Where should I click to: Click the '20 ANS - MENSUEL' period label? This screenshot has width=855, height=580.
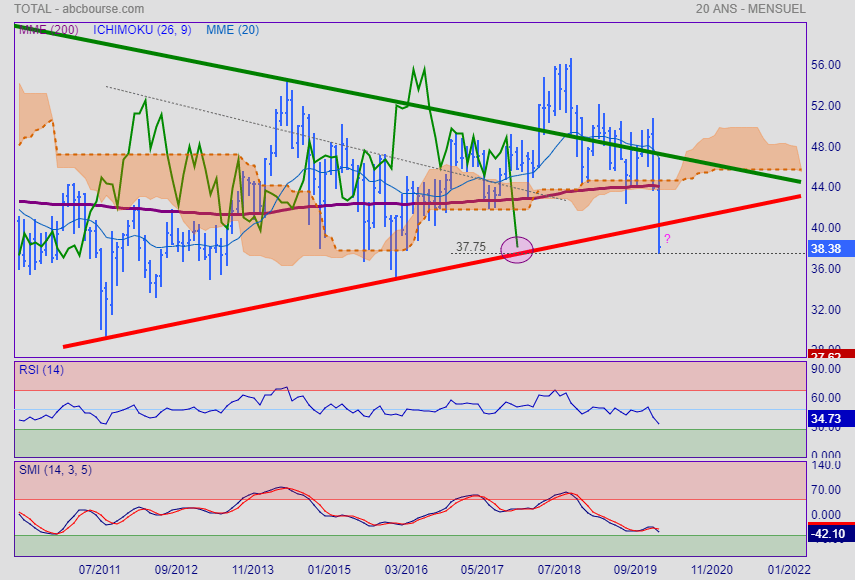750,9
